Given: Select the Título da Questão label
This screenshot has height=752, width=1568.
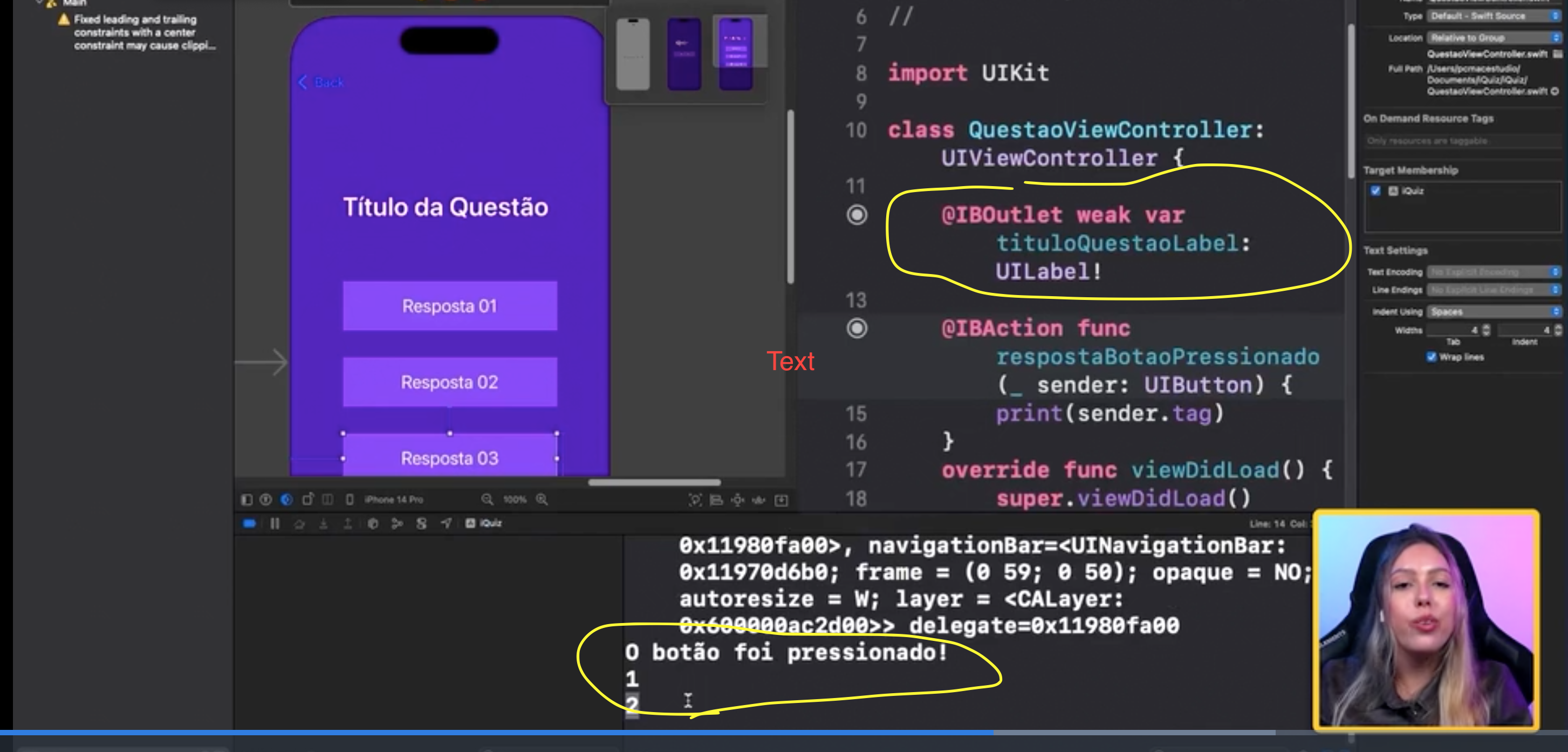Looking at the screenshot, I should [446, 207].
